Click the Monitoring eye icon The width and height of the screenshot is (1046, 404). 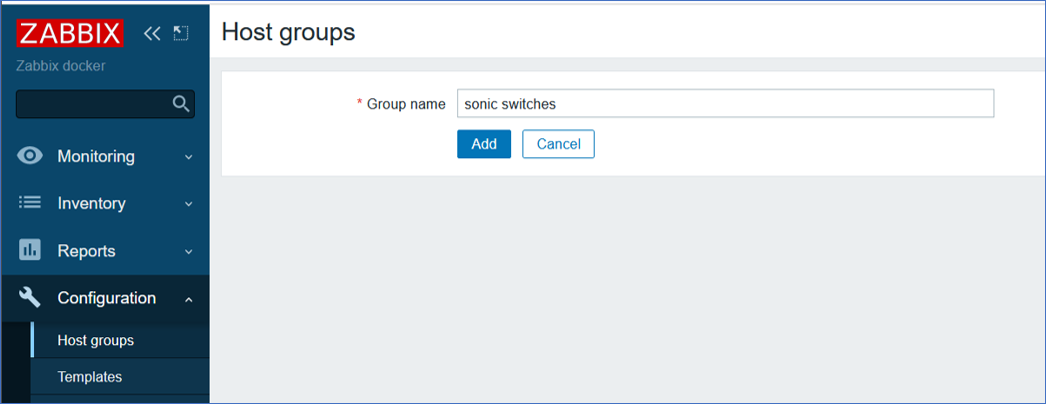pyautogui.click(x=29, y=156)
